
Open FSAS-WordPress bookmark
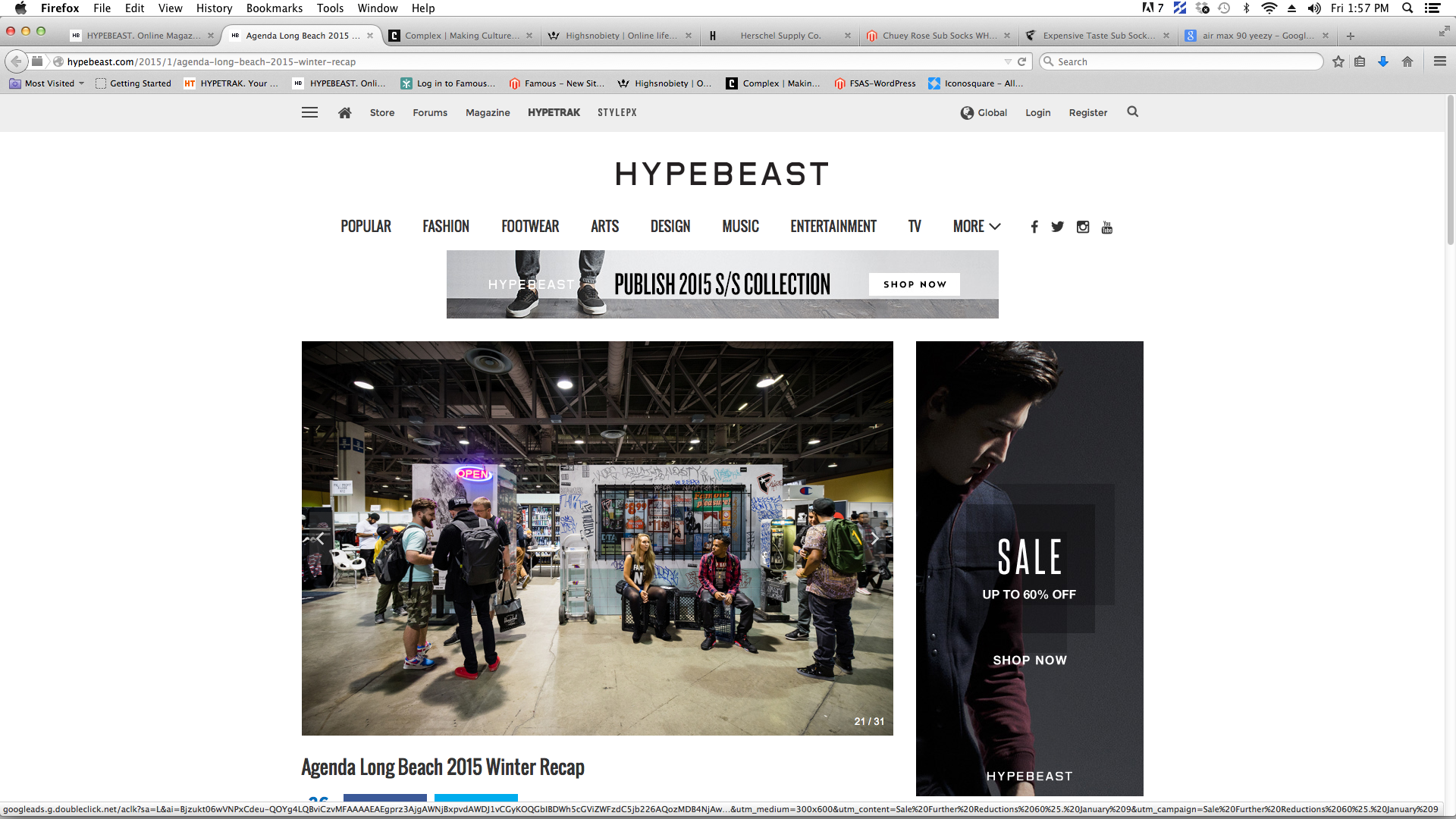(875, 83)
